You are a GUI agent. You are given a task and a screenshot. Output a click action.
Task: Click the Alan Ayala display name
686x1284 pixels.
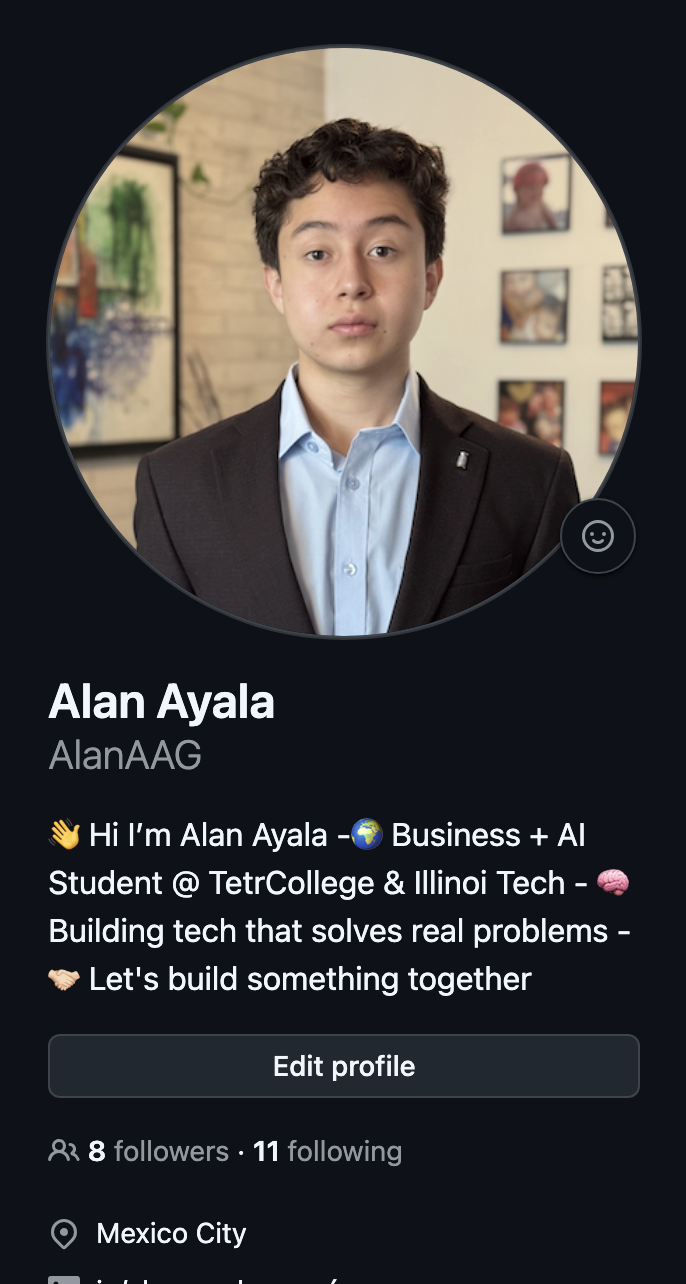click(161, 701)
